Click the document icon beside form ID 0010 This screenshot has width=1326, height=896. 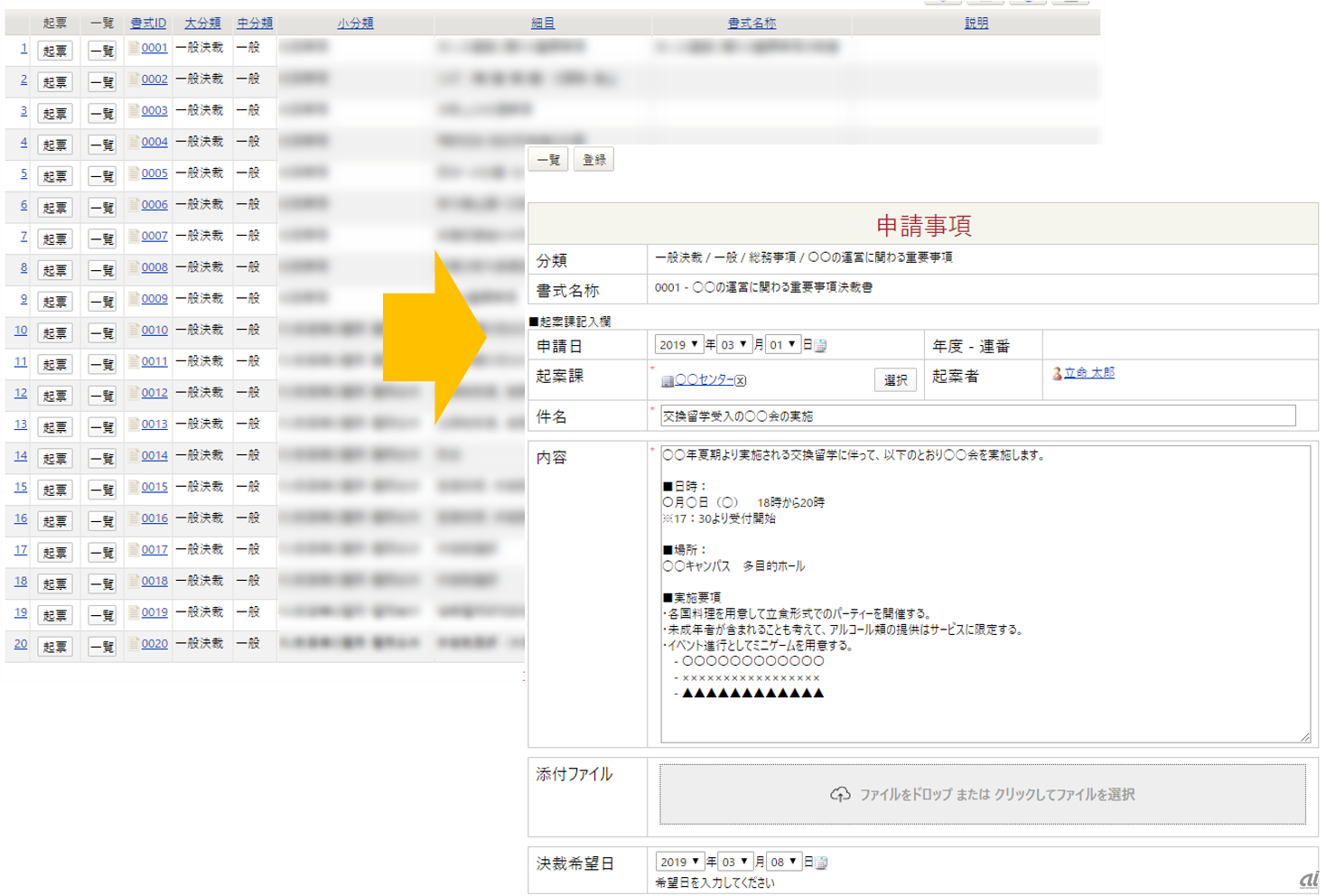click(134, 330)
